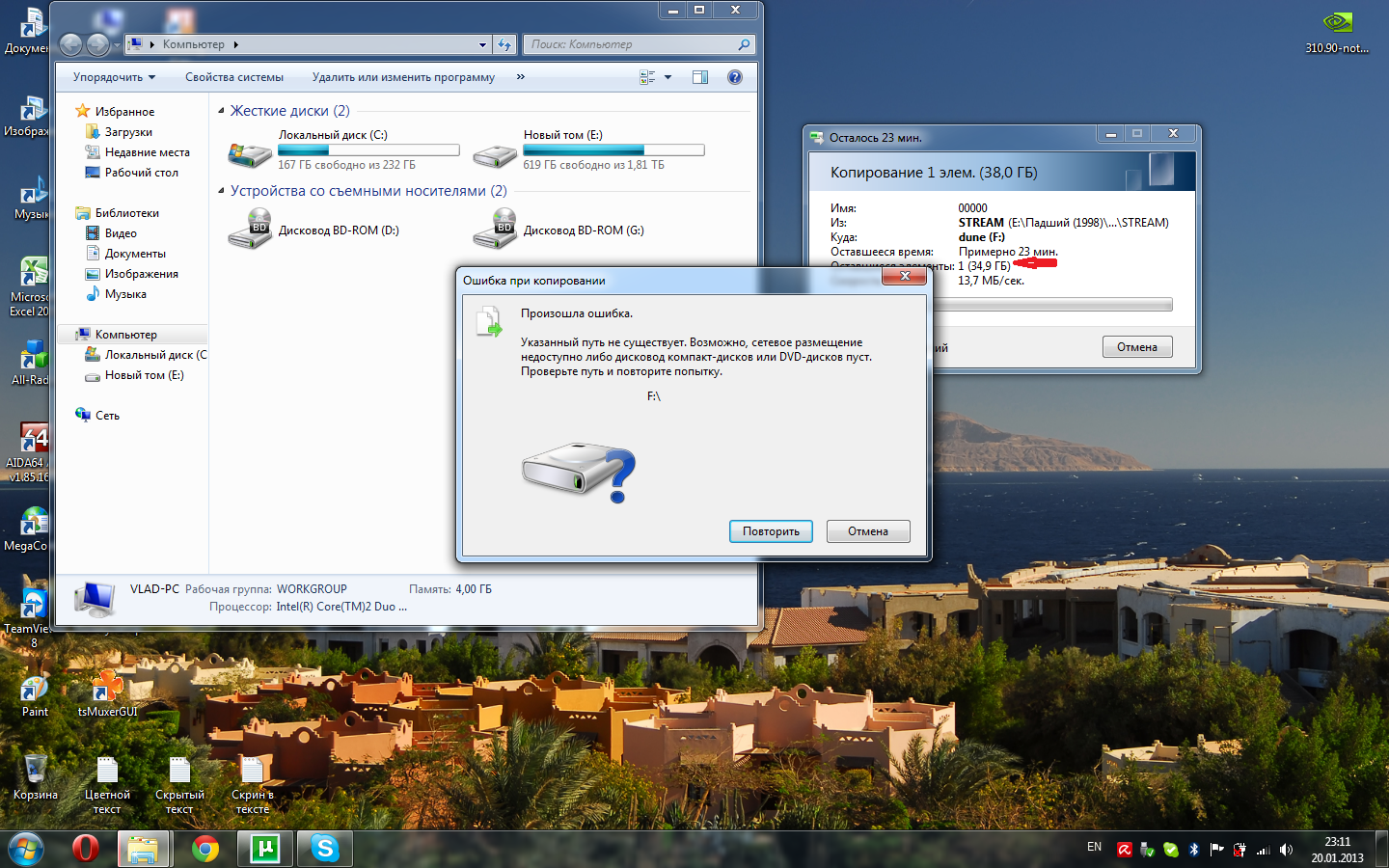Expand breadcrumb arrow before Компьютер
The height and width of the screenshot is (868, 1389).
[x=152, y=44]
